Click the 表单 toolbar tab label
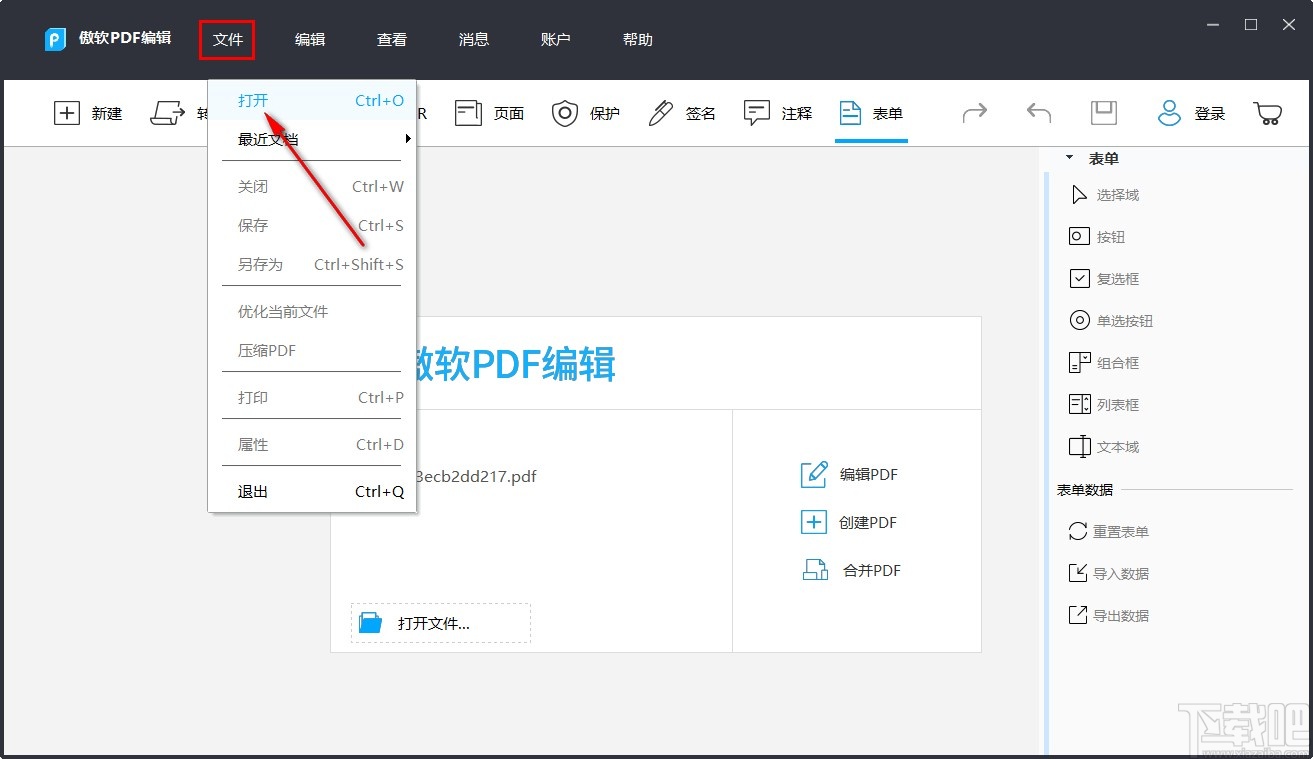 [x=888, y=114]
